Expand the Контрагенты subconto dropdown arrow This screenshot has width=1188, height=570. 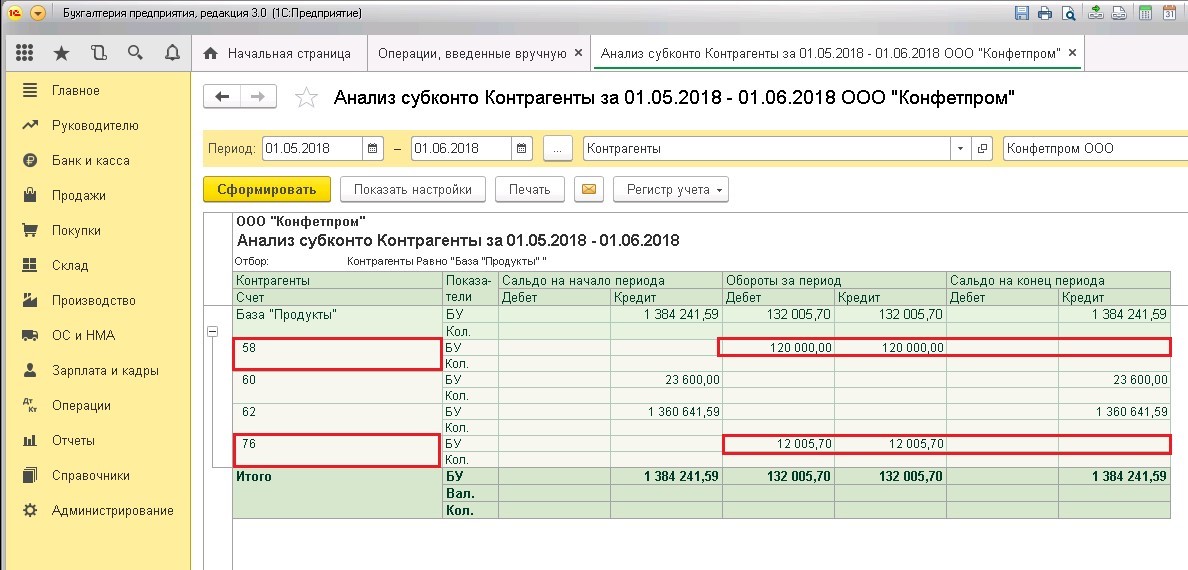tap(961, 149)
